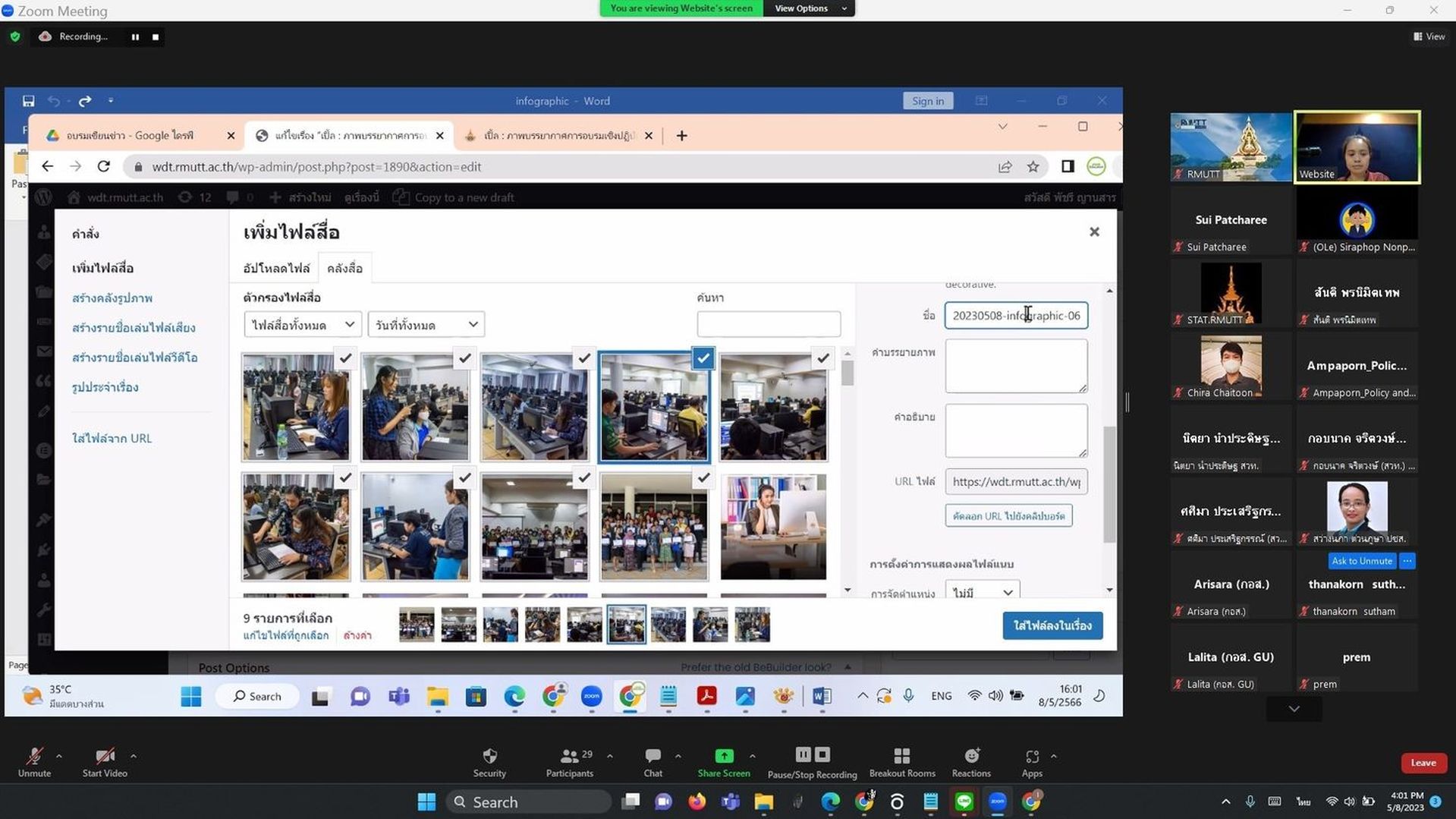
Task: Select the Google Drive browser tab
Action: click(x=140, y=135)
